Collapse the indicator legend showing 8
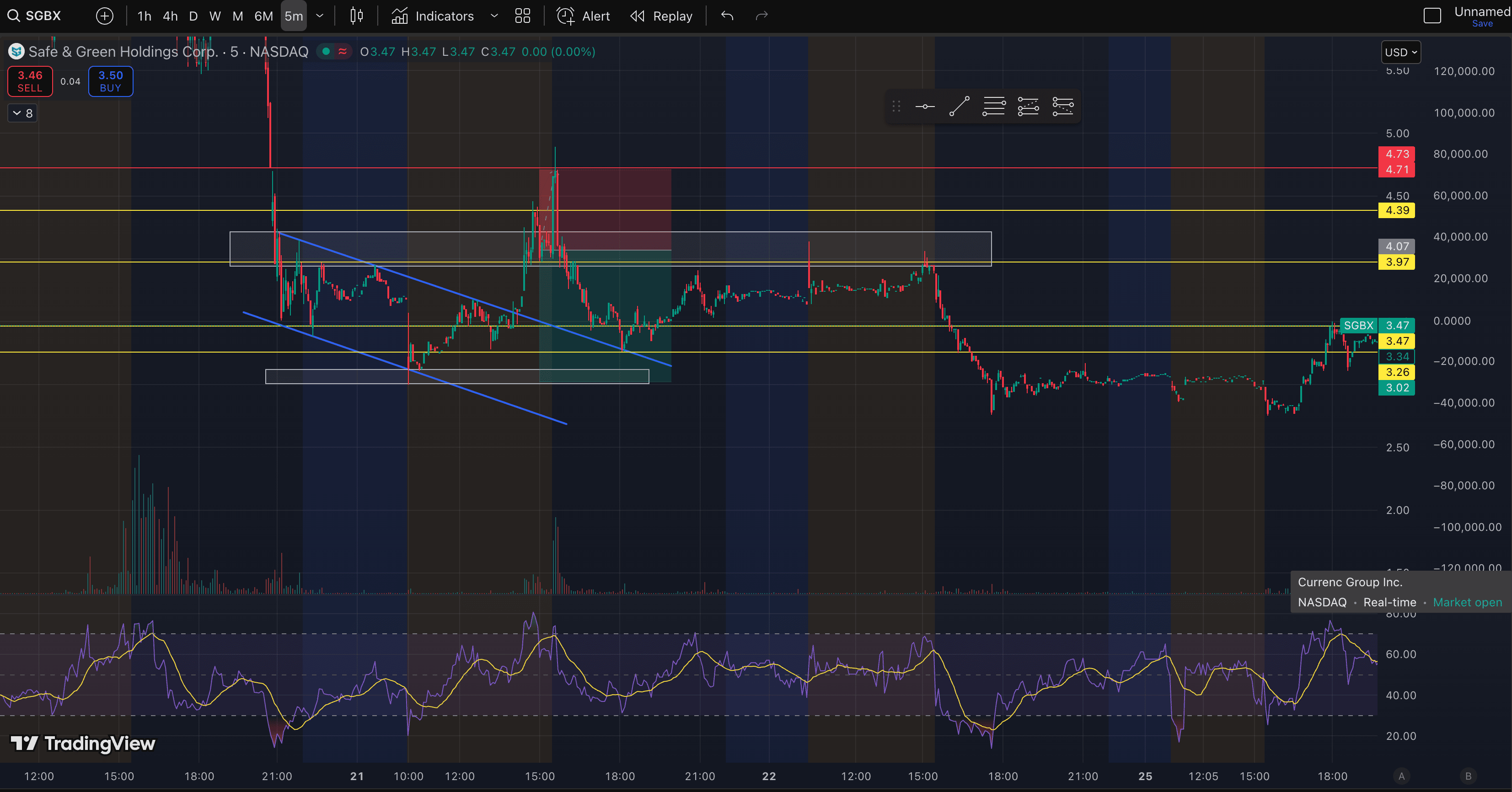The width and height of the screenshot is (1512, 792). point(22,113)
